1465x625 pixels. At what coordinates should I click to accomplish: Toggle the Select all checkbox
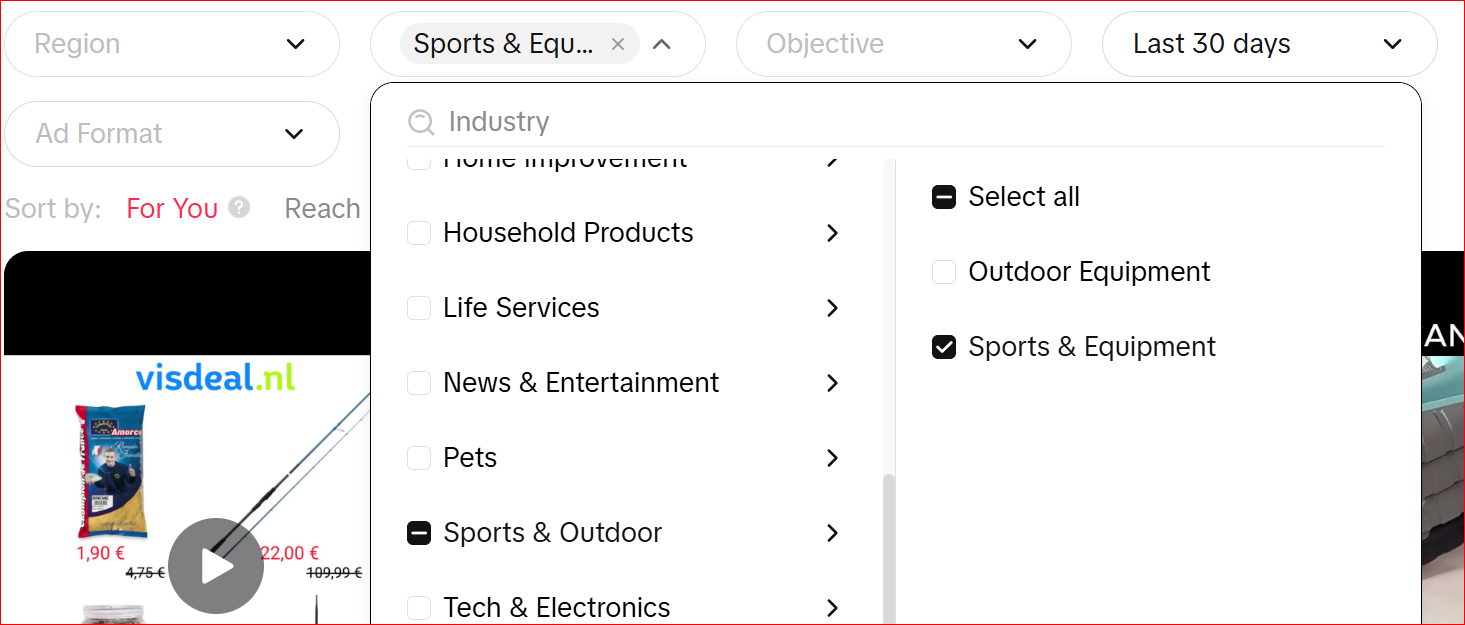click(944, 197)
